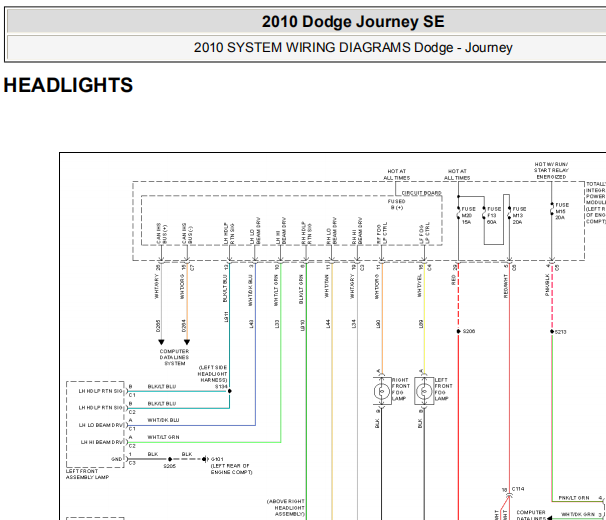Screen dimensions: 606x520
Task: Select '(ABOVE RIGHT HEADLIGHT ASSEMBLY)' location note
Action: 286,508
